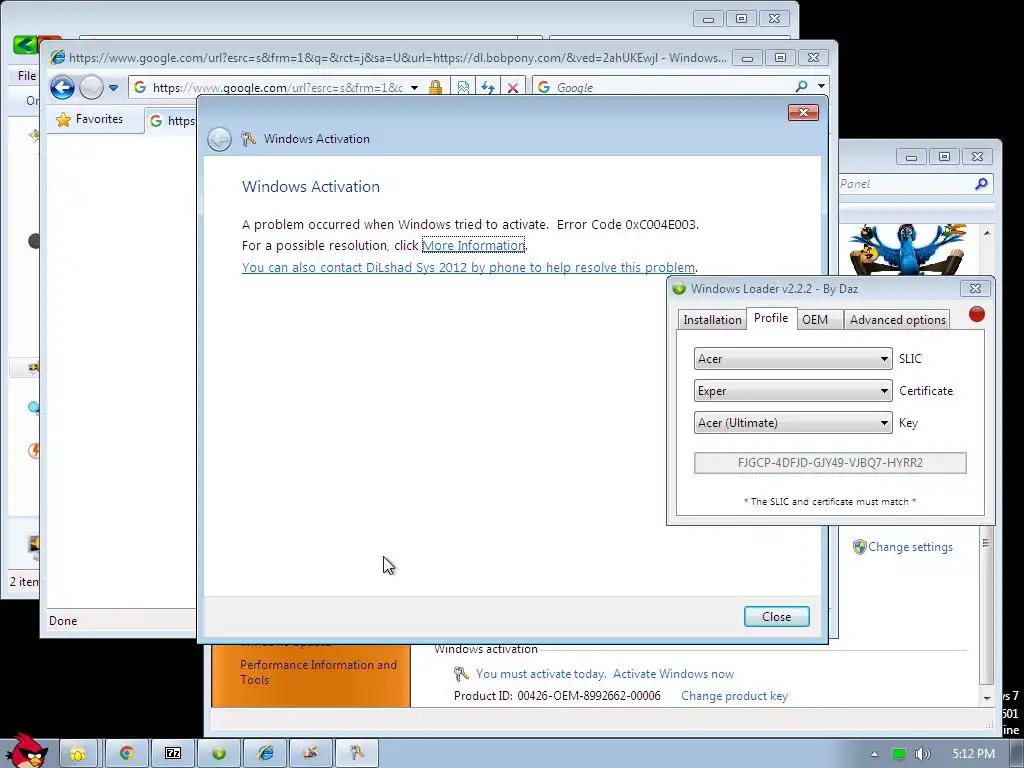The image size is (1024, 768).
Task: Click the Rio birds picture in Control Panel
Action: pos(908,249)
